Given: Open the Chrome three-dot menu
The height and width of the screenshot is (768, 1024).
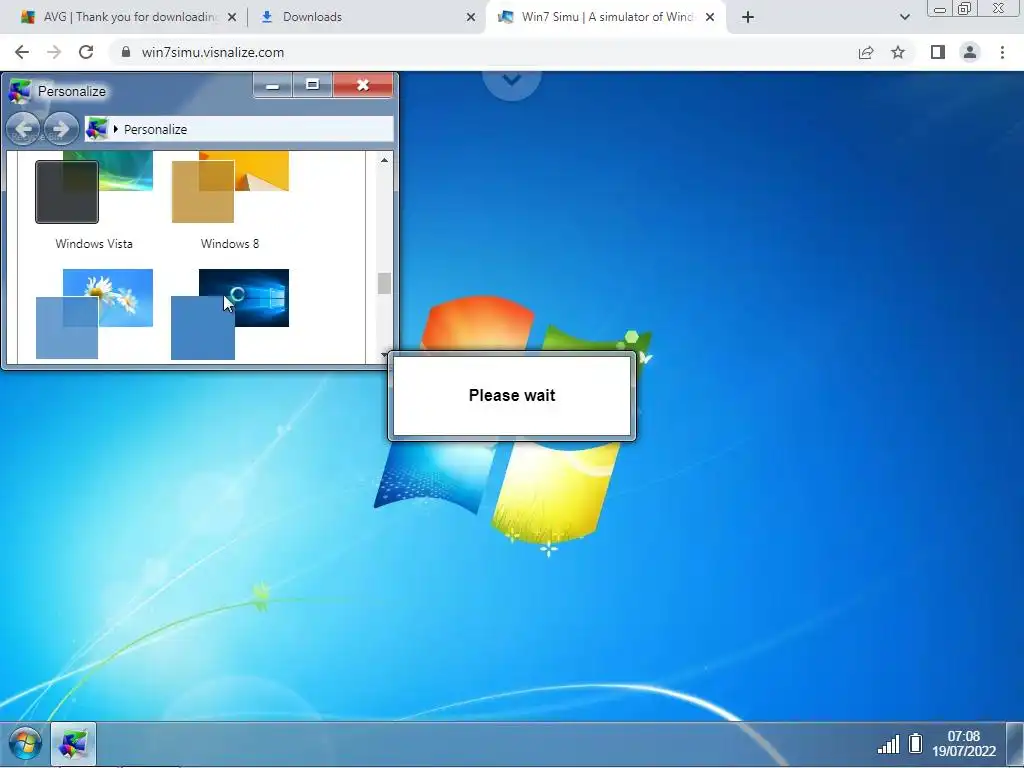Looking at the screenshot, I should coord(1002,52).
